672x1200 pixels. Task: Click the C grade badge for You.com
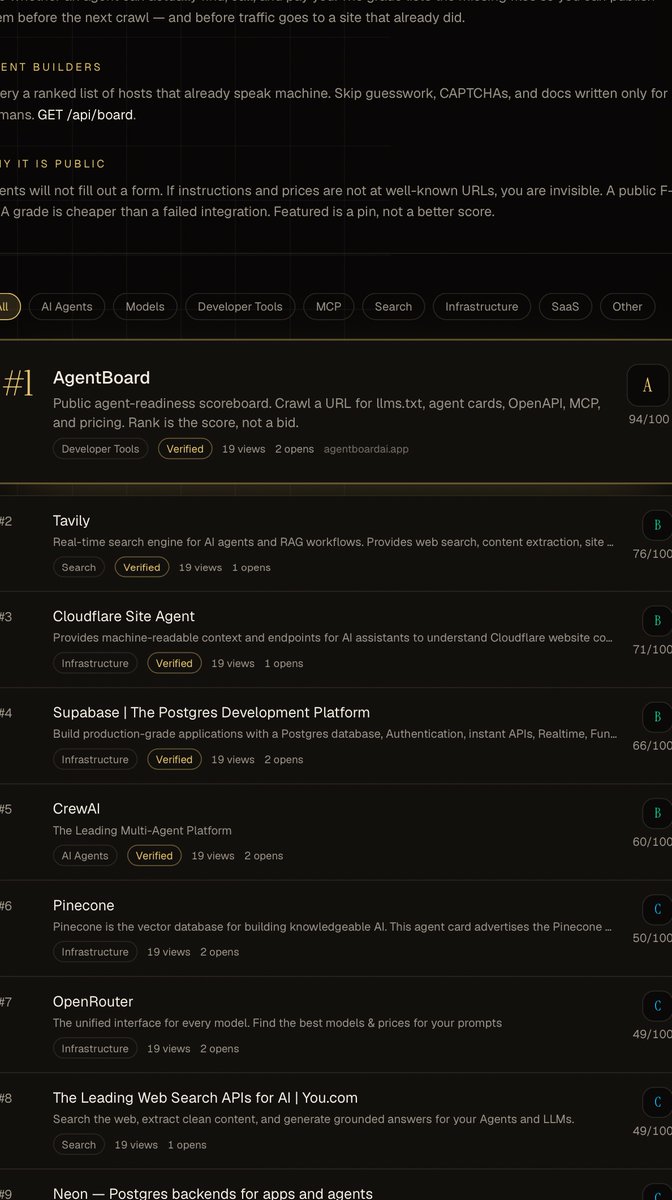tap(657, 1101)
